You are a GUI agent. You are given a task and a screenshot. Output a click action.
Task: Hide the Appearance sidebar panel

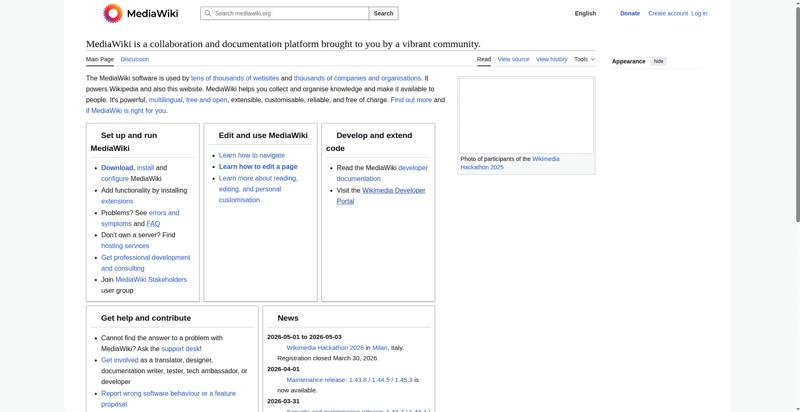[x=658, y=61]
